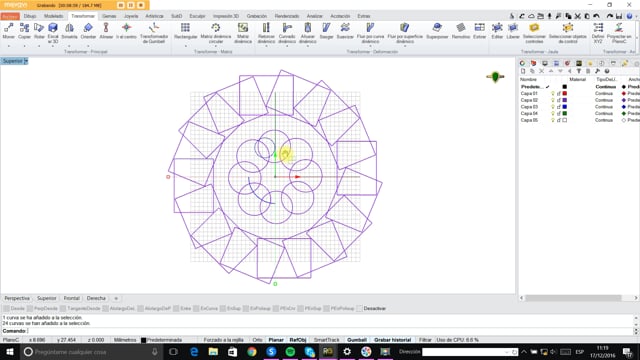640x360 pixels.
Task: Select the Superponer tool
Action: (437, 31)
